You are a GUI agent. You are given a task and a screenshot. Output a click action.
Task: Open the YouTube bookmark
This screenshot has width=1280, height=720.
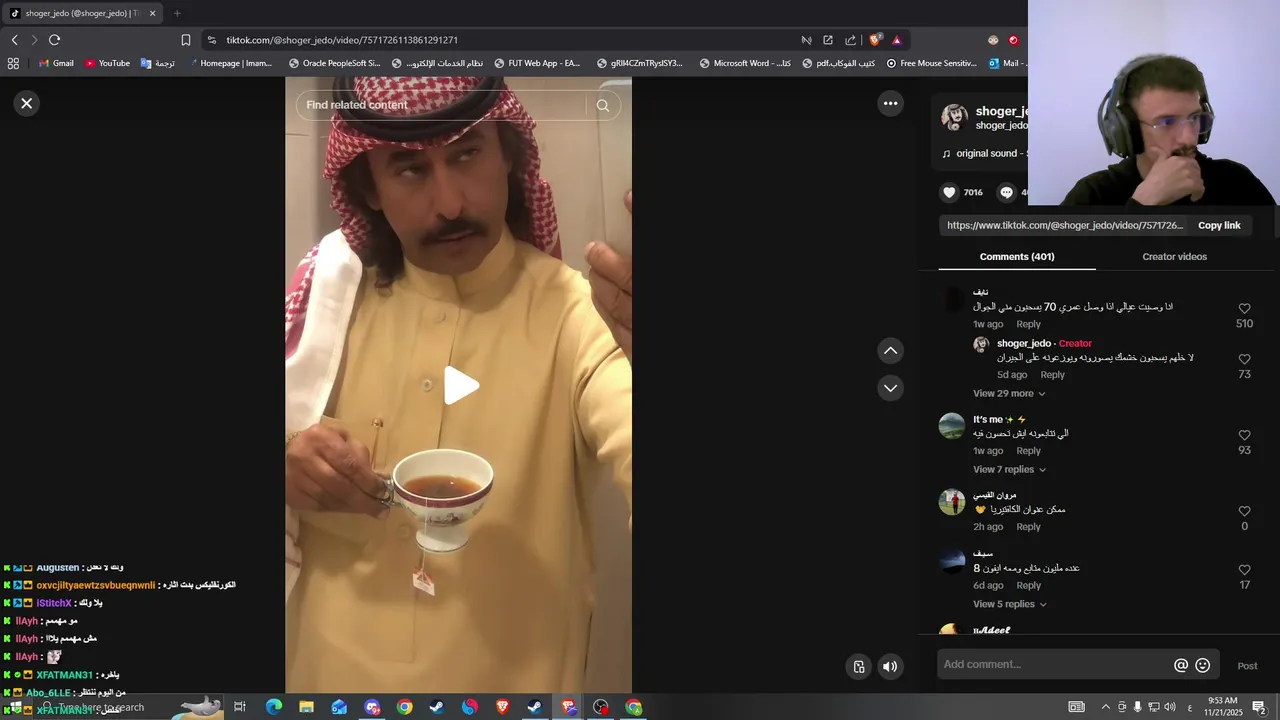107,63
